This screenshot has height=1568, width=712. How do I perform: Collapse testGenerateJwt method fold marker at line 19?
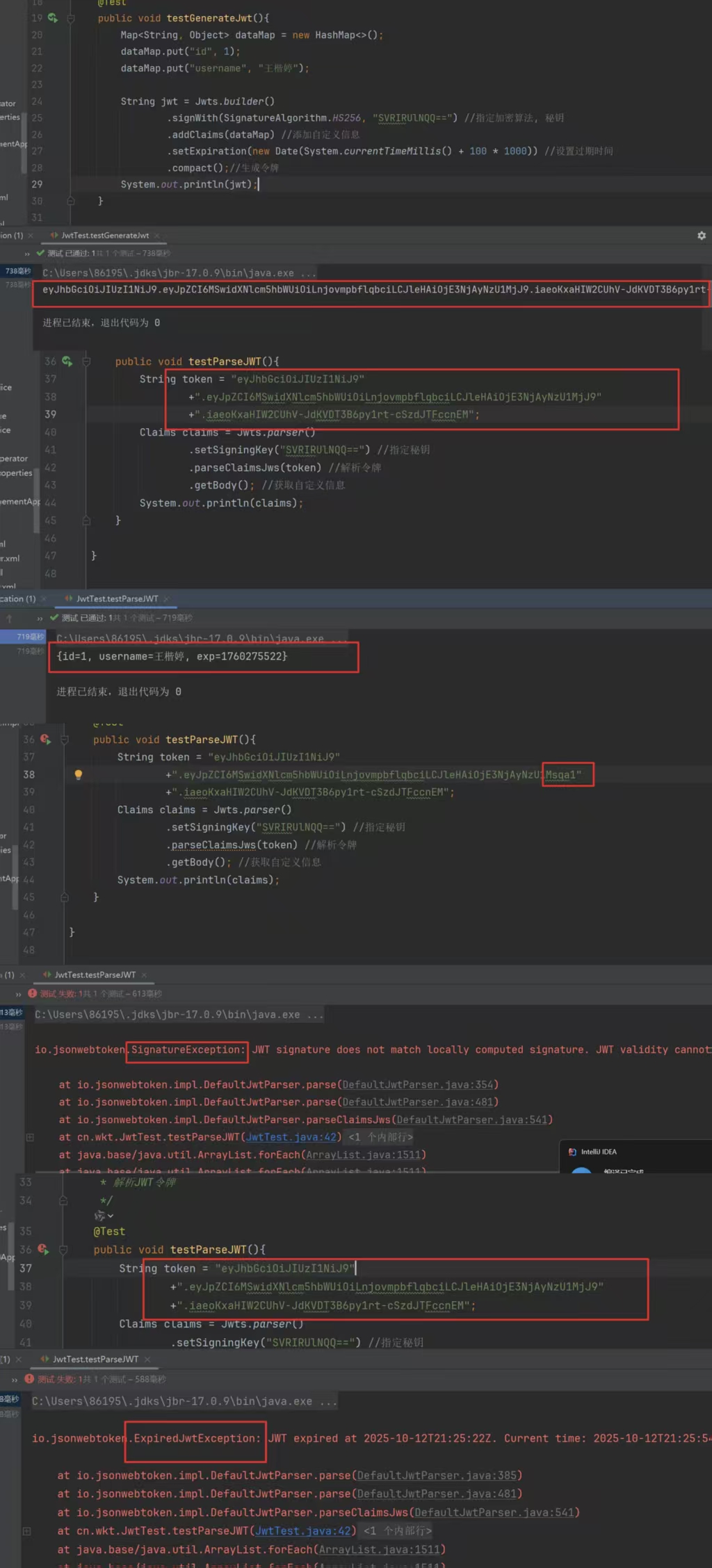tap(70, 19)
